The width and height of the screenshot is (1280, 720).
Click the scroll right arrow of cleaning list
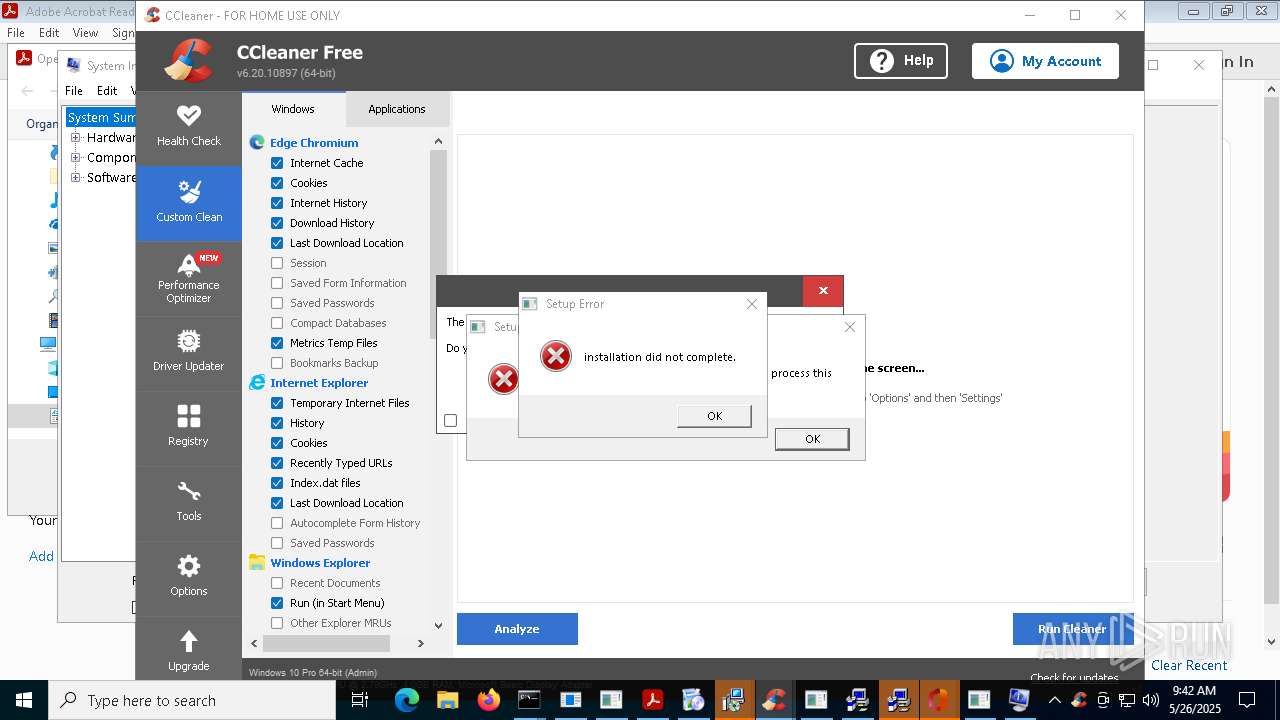coord(421,643)
